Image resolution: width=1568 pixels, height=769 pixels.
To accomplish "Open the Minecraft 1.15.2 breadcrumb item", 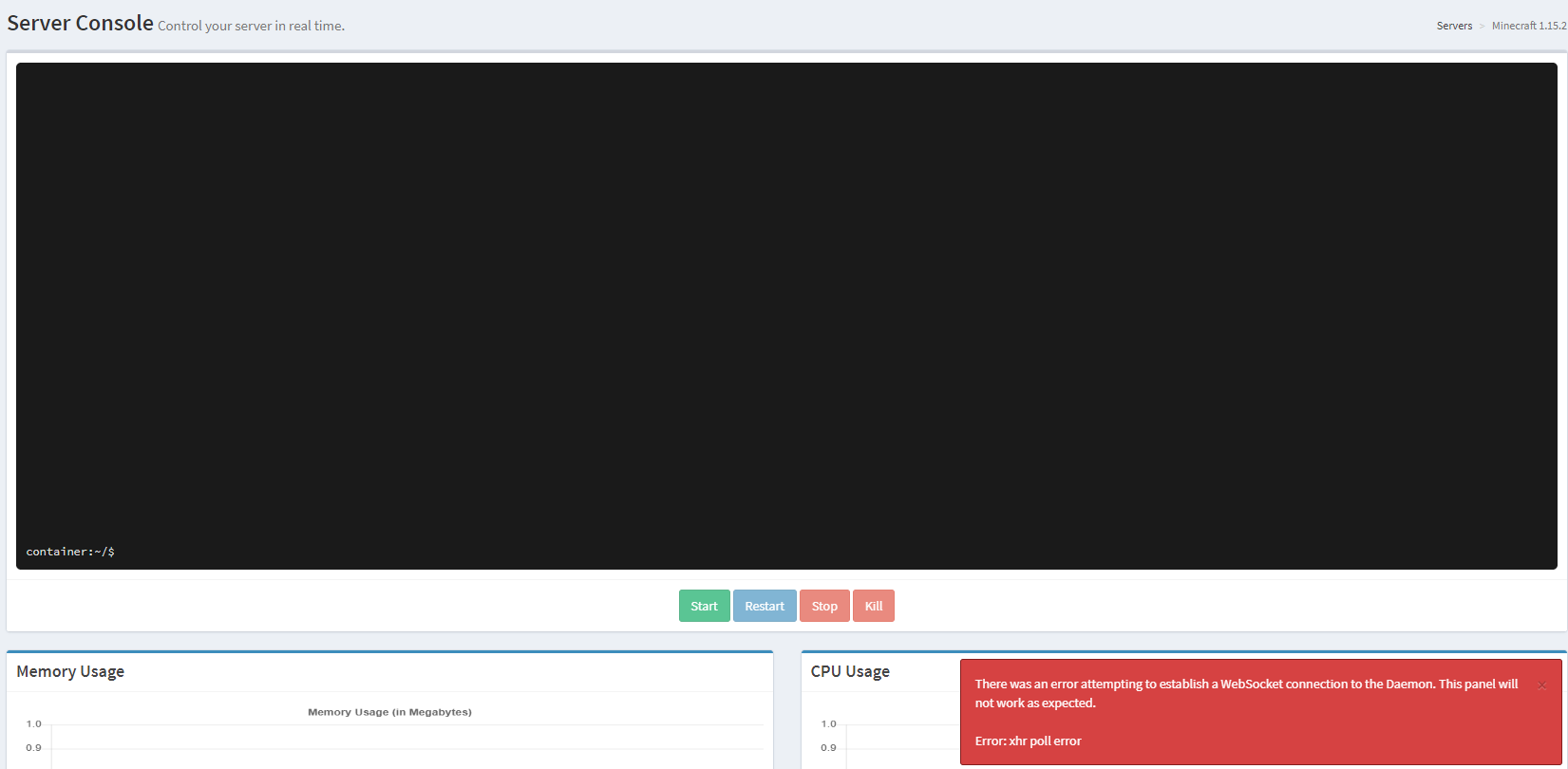I will pos(1528,26).
